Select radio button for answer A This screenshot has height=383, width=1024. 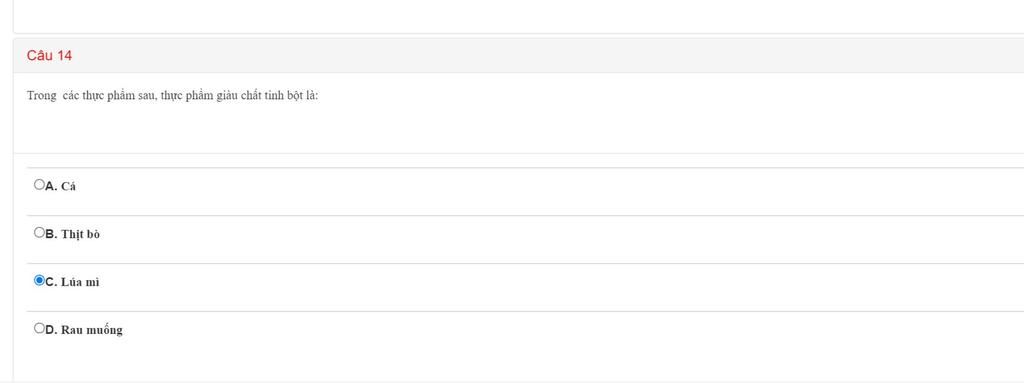click(39, 185)
